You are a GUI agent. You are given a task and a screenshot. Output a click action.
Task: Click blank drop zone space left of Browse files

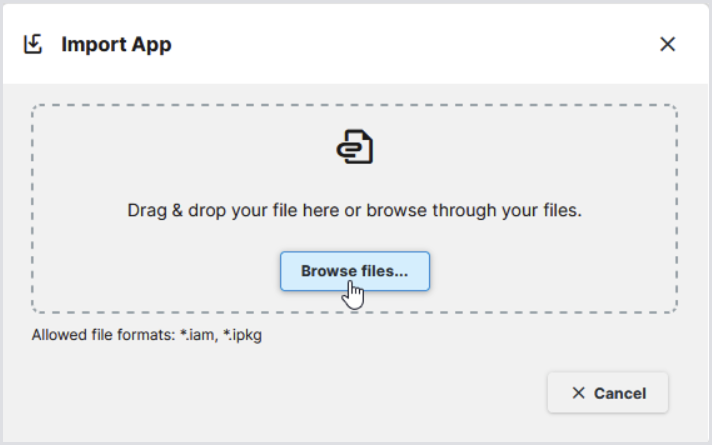[x=150, y=271]
